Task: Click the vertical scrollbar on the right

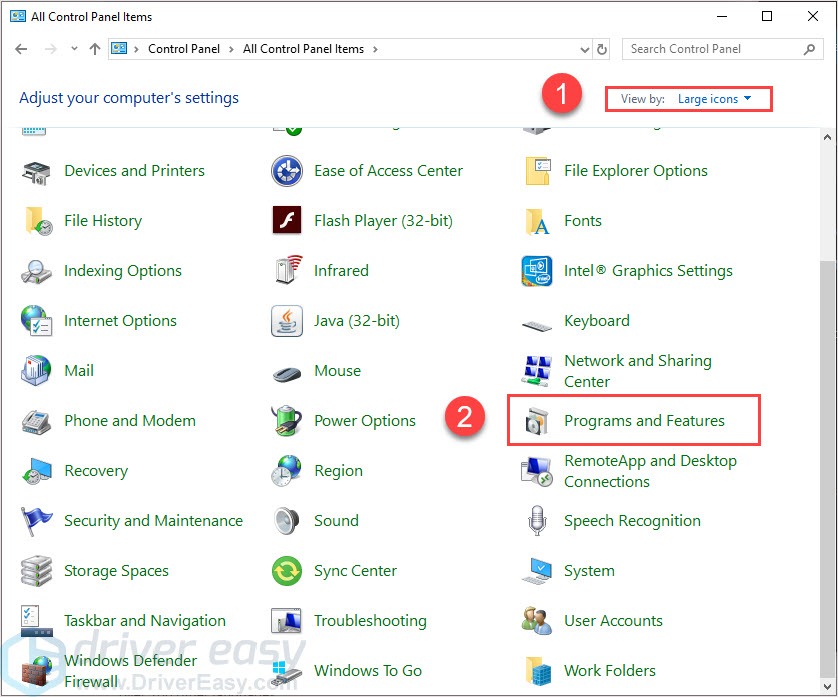Action: click(828, 400)
